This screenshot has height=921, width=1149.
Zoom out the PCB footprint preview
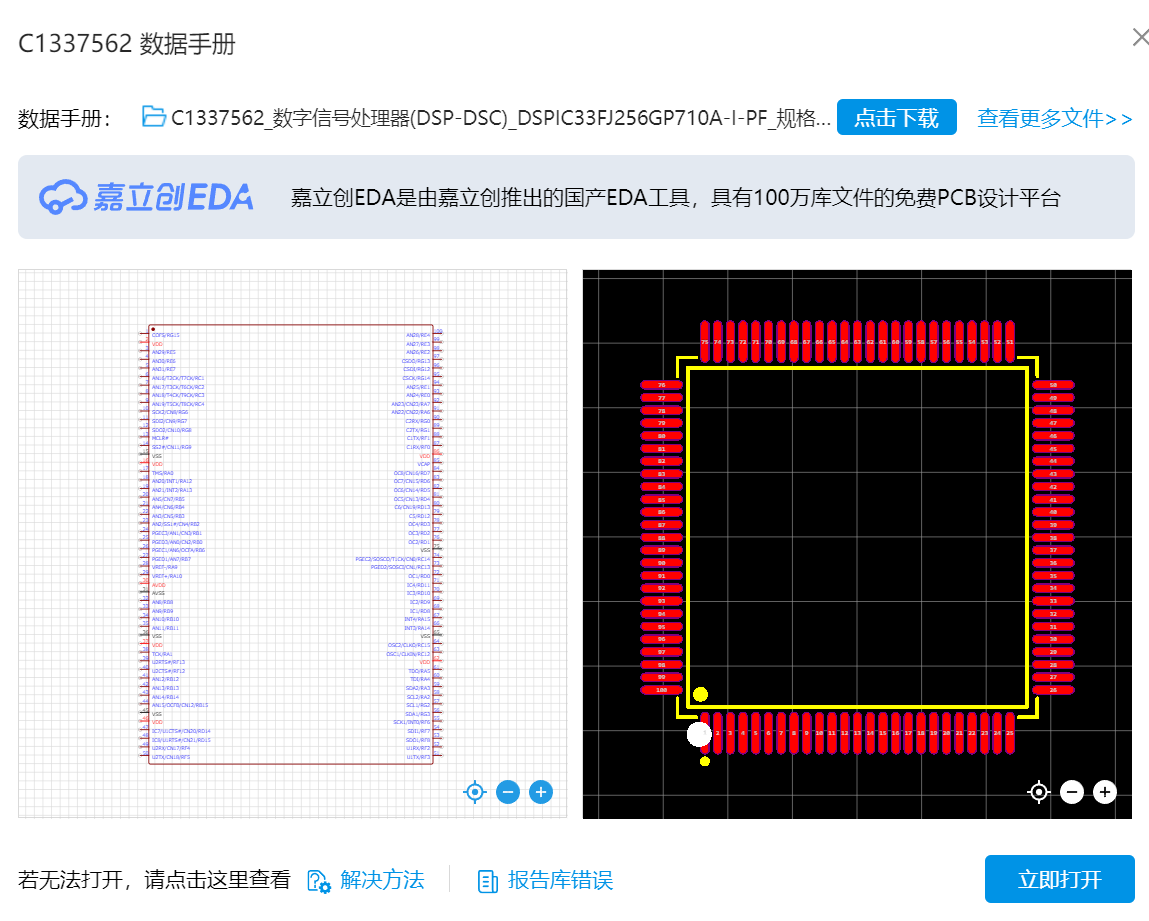pyautogui.click(x=1071, y=792)
